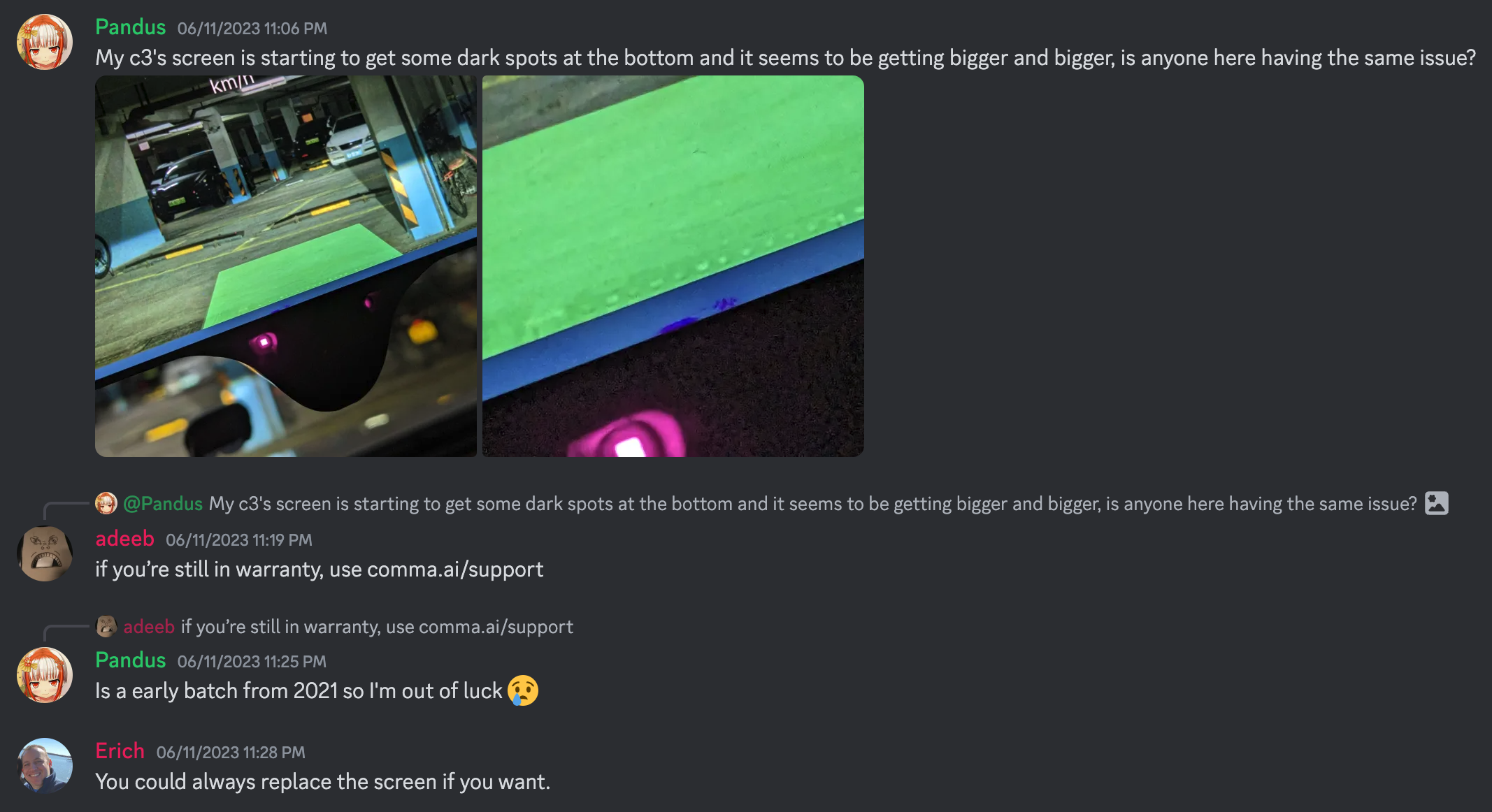This screenshot has width=1492, height=812.
Task: Click the Erich username
Action: click(x=120, y=751)
